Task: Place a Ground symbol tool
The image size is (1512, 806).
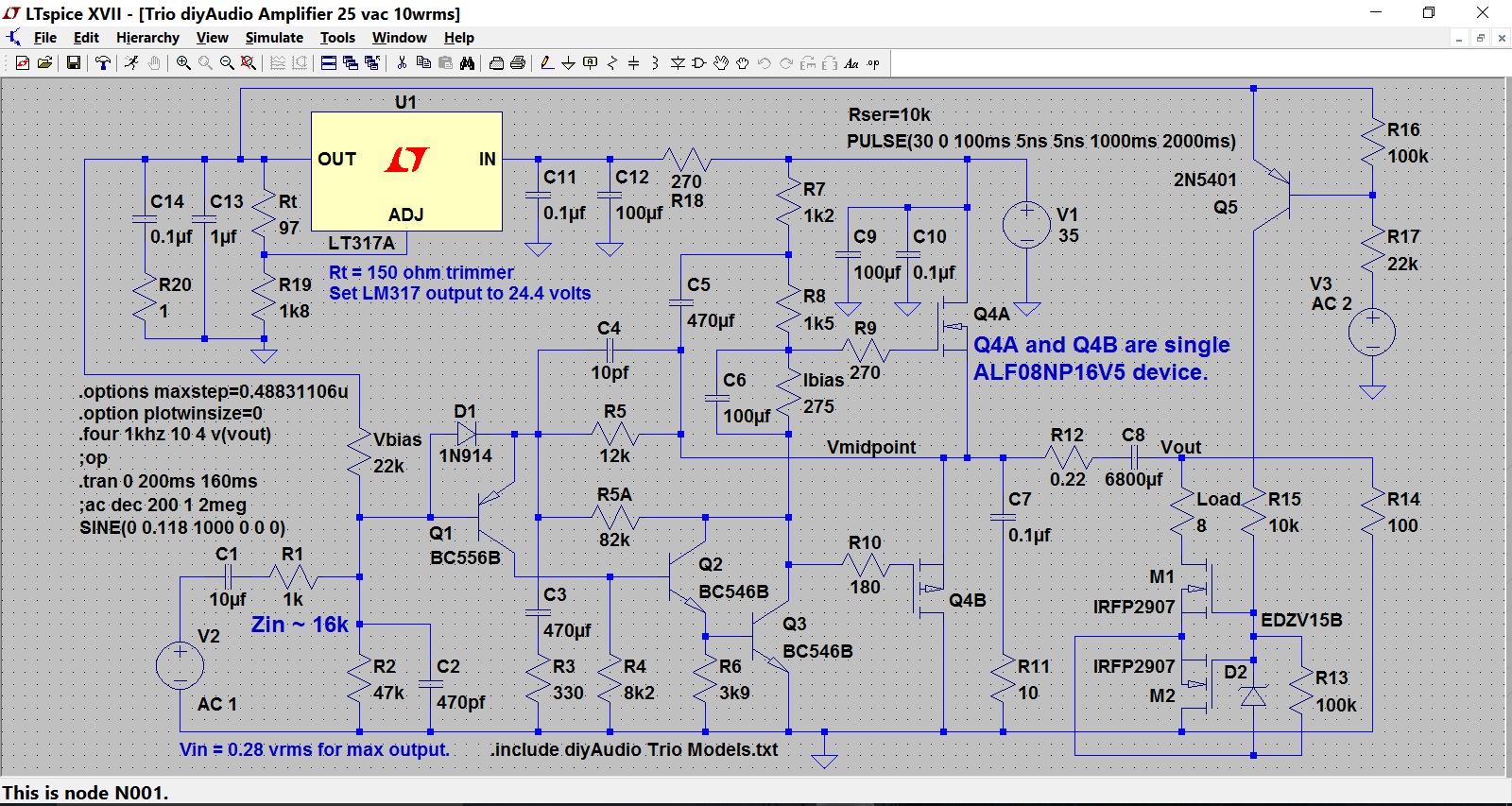Action: pyautogui.click(x=568, y=63)
